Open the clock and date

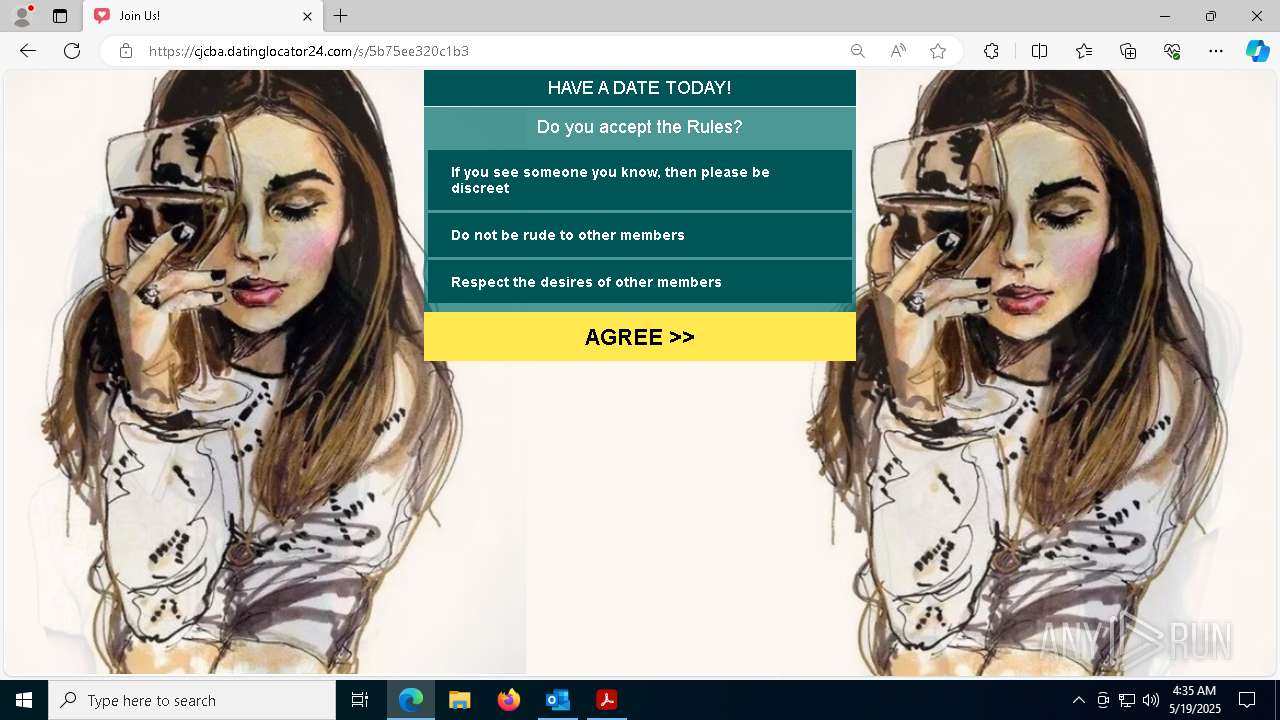[x=1195, y=700]
